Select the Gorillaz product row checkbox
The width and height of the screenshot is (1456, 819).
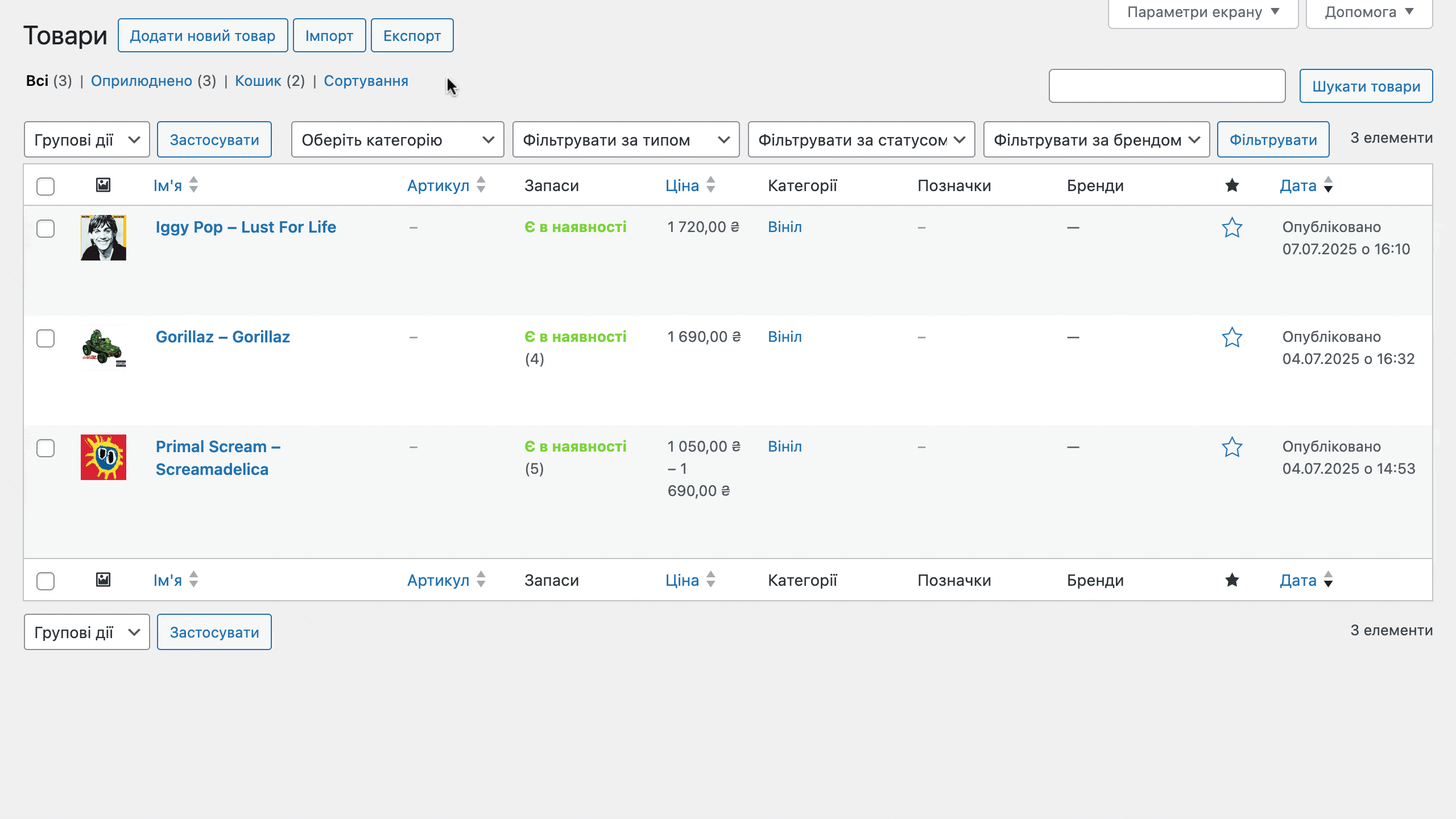point(45,338)
